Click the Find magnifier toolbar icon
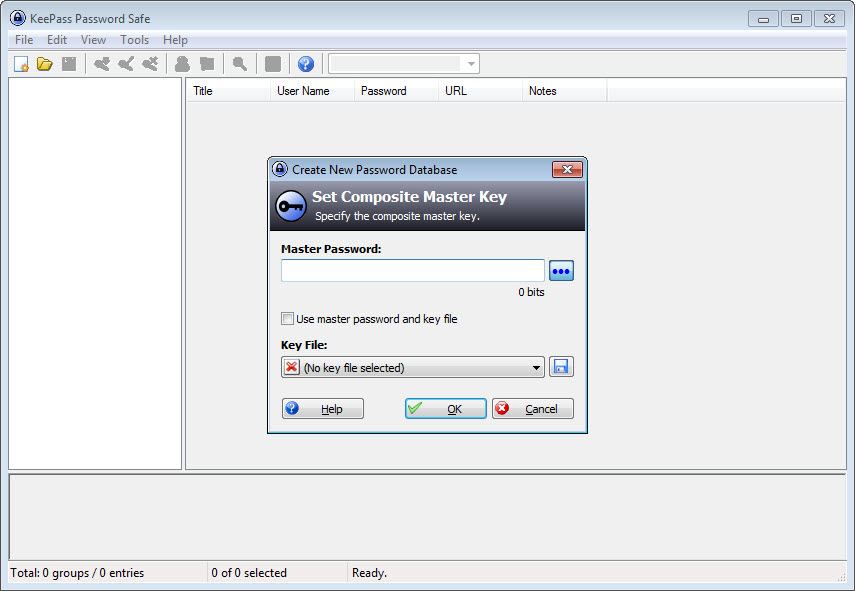 [x=239, y=64]
